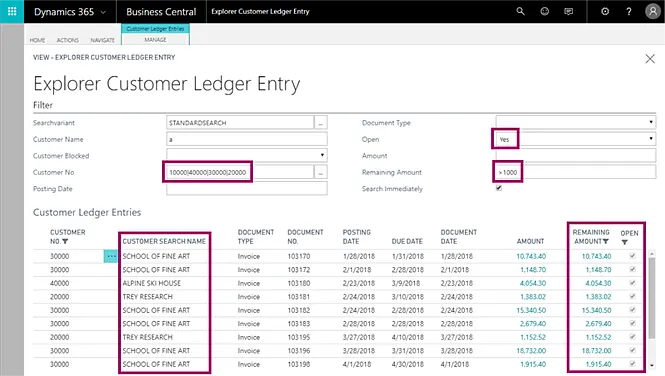The width and height of the screenshot is (665, 376).
Task: Sort by the Amount column header
Action: [530, 241]
